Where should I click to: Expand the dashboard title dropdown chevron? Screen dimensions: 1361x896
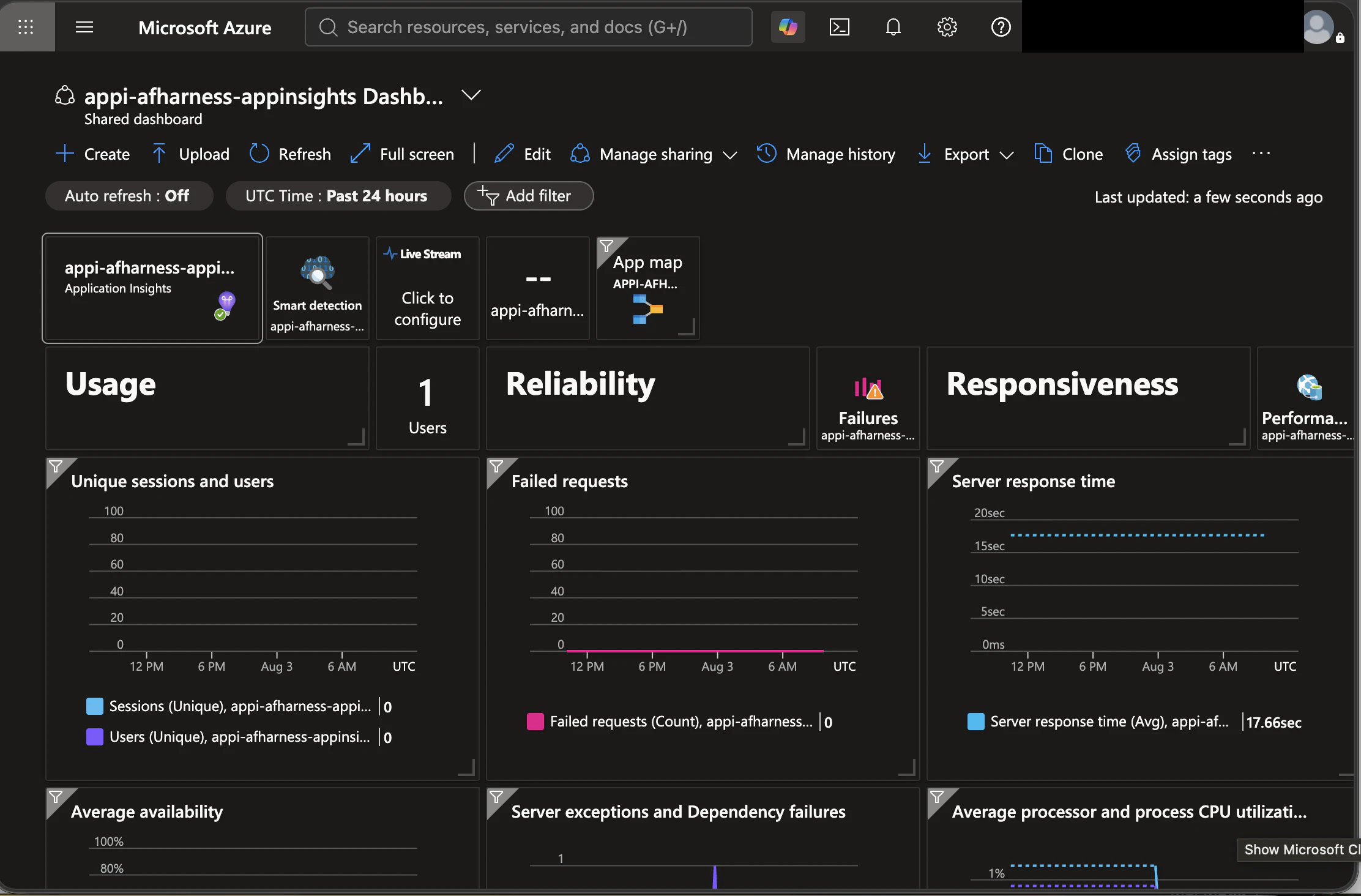pyautogui.click(x=471, y=95)
